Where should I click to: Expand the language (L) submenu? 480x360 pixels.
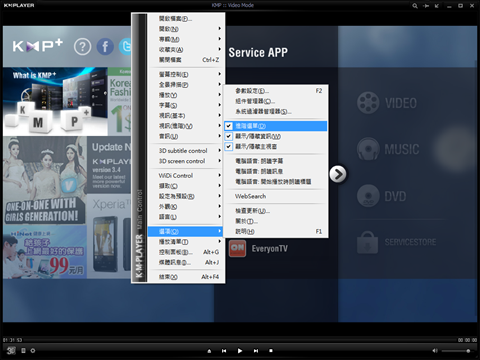pos(185,217)
